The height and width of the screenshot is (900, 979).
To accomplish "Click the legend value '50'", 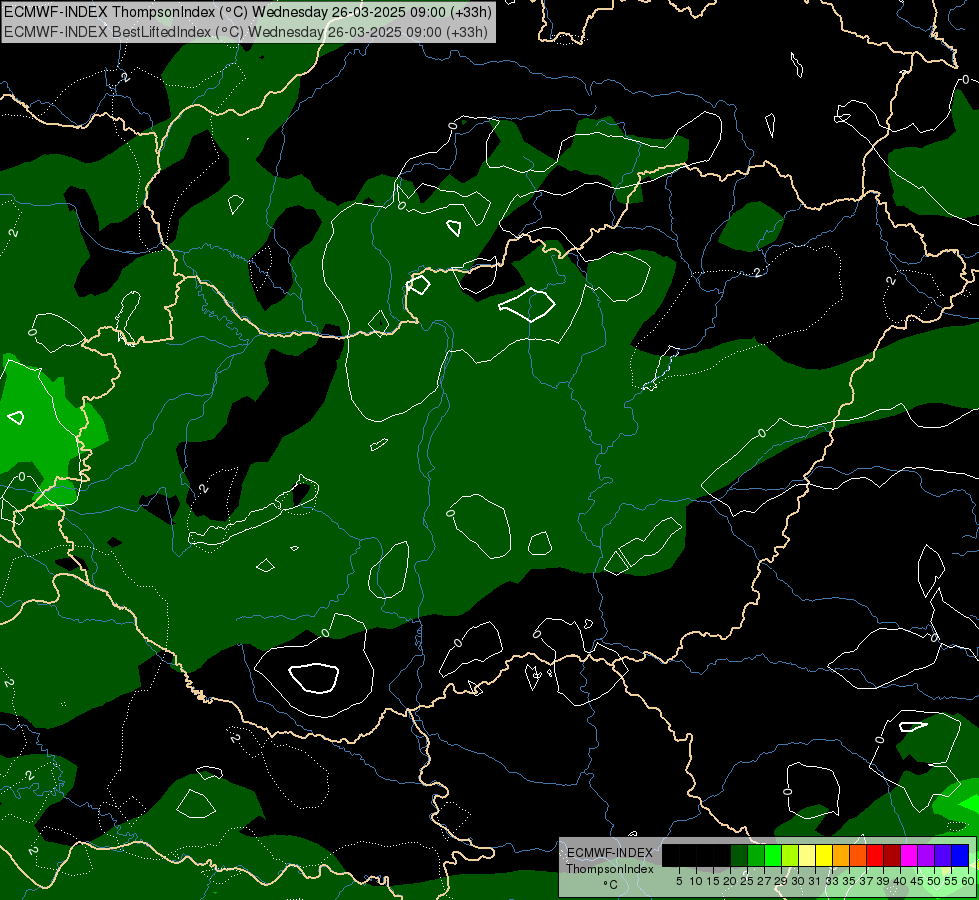I will click(x=934, y=881).
